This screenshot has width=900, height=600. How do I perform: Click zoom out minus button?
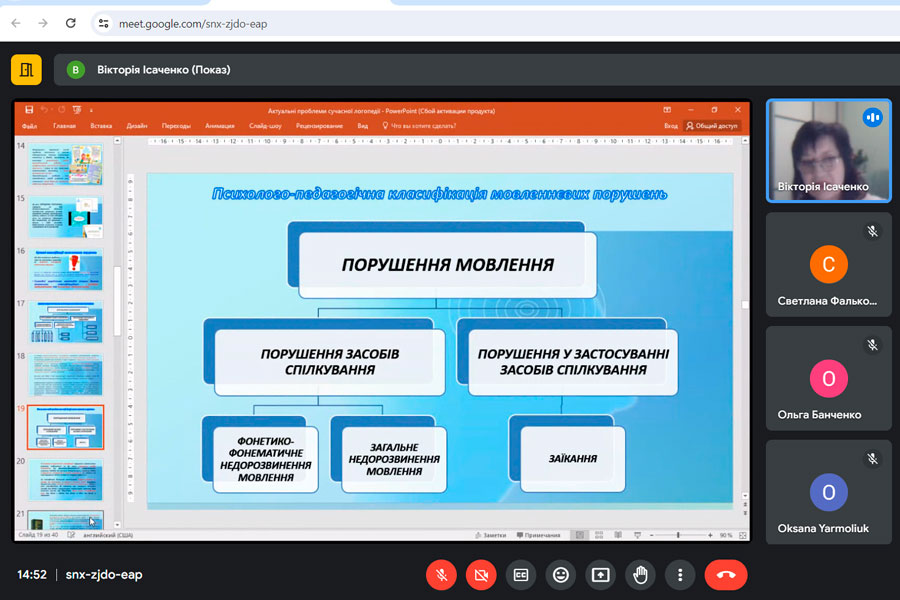point(651,535)
